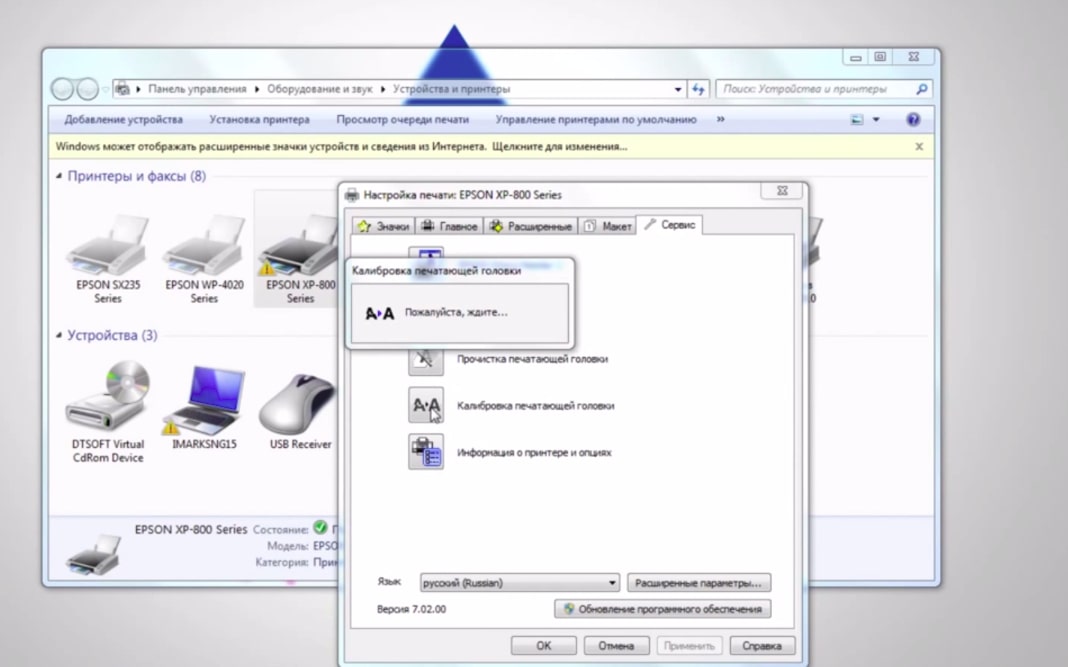Close the Настройка печати dialog
Image resolution: width=1068 pixels, height=667 pixels.
coord(782,191)
